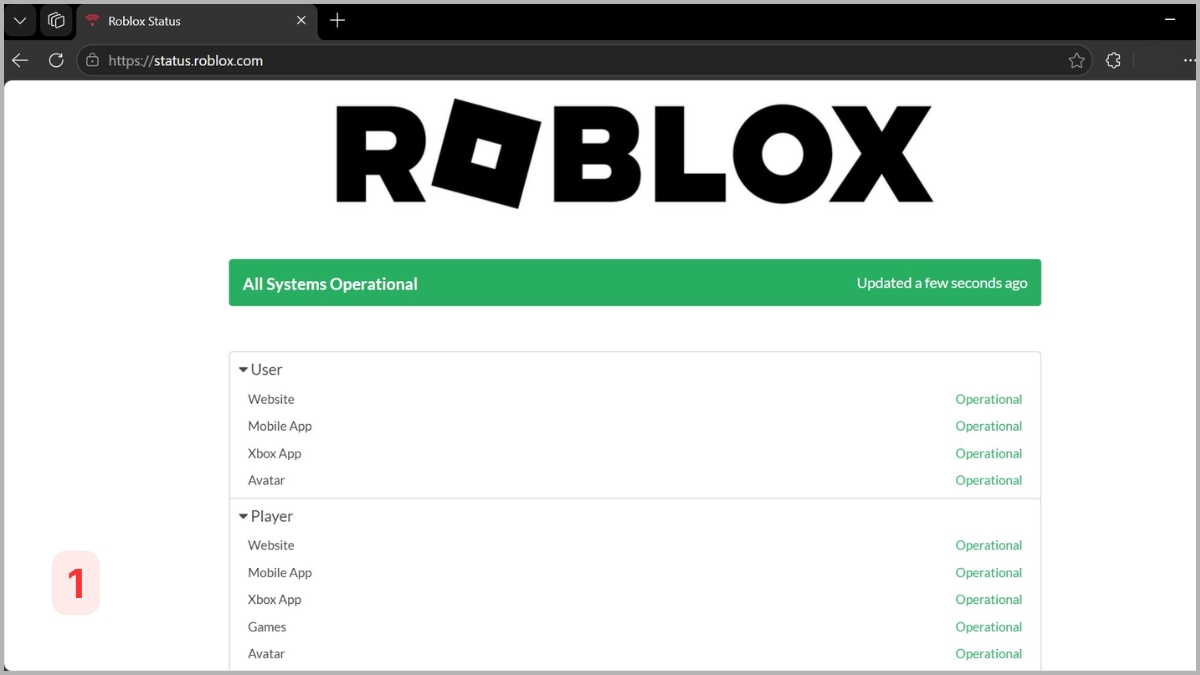Click Operational status for Player Avatar
The width and height of the screenshot is (1200, 675).
[x=988, y=653]
